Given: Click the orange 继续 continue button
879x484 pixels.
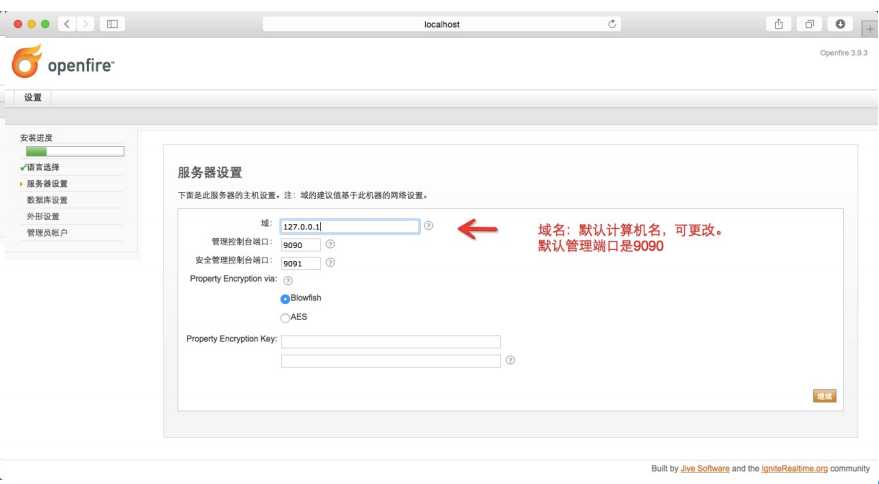Looking at the screenshot, I should (825, 396).
